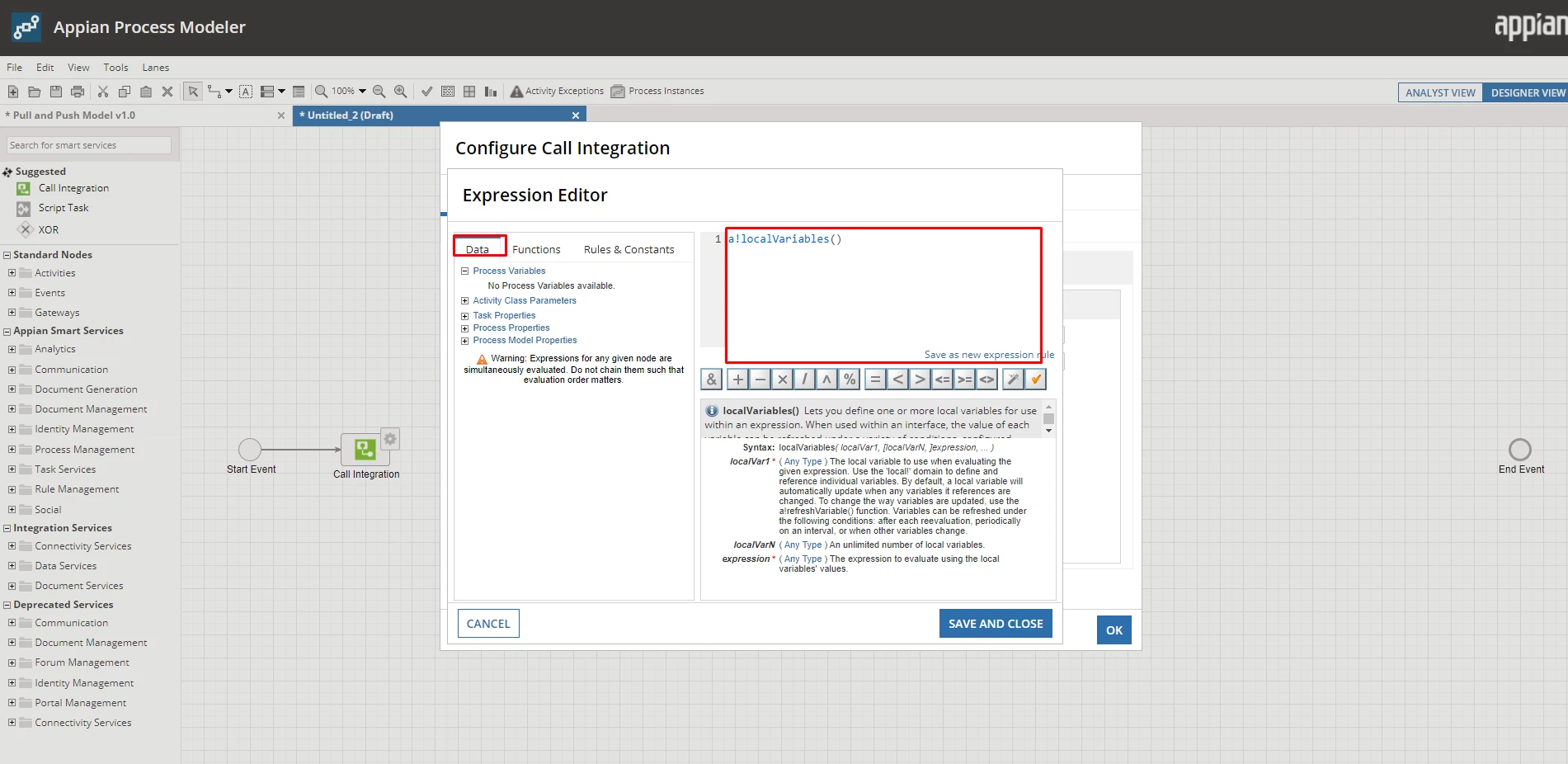Select the connector line tool
The height and width of the screenshot is (764, 1568).
point(214,92)
